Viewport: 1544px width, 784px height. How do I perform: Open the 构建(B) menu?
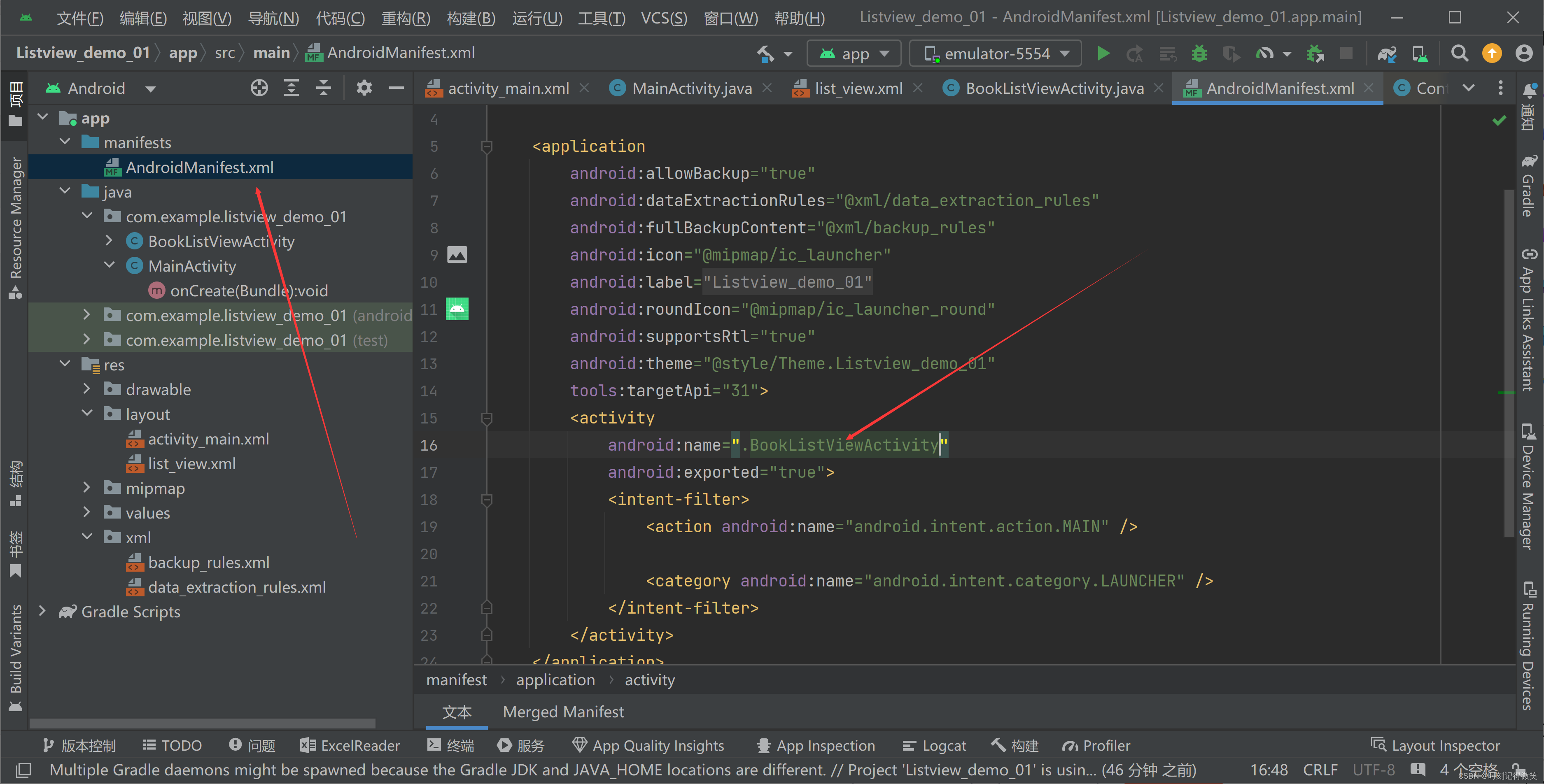471,18
